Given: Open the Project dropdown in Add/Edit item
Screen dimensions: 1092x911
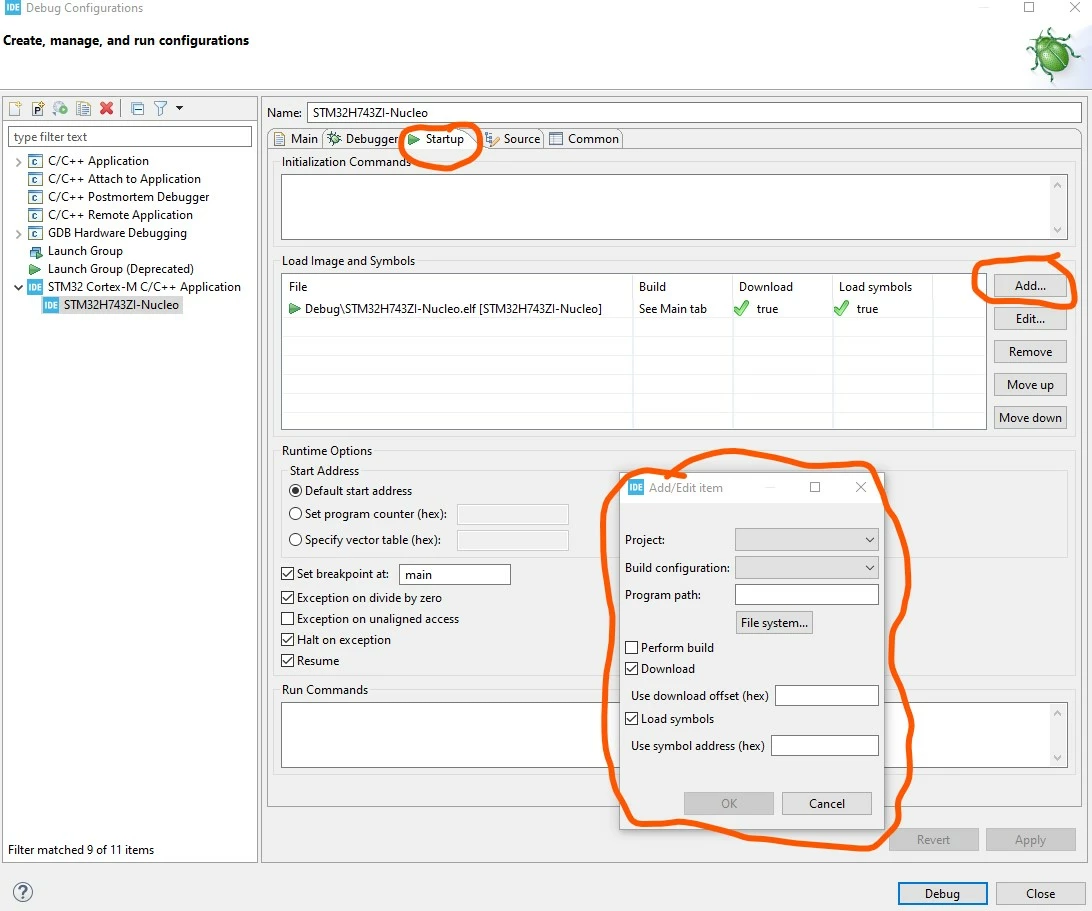Looking at the screenshot, I should coord(806,540).
